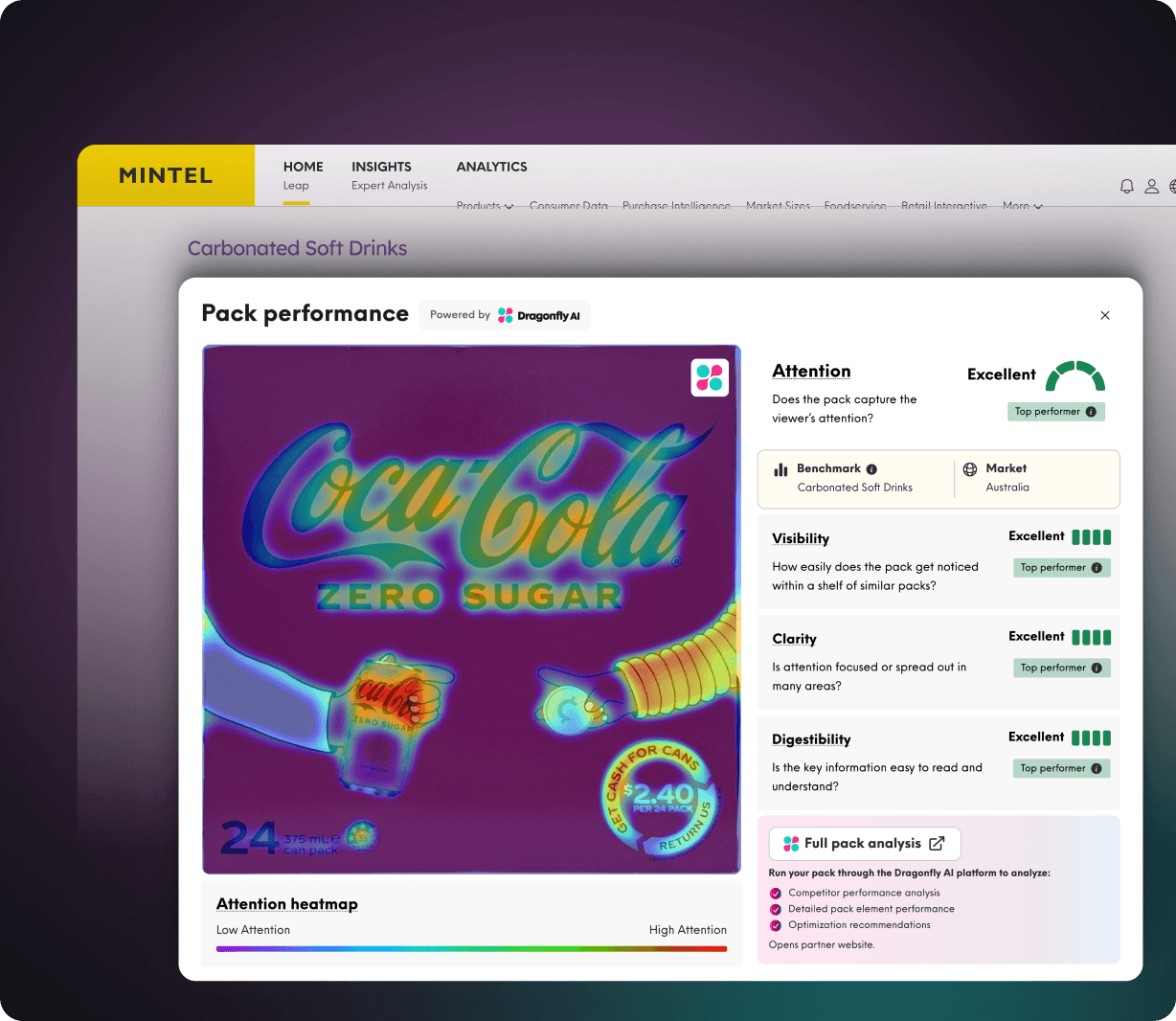Click Top performer badge in Visibility row
Screen dimensions: 1176x1021
pos(1062,568)
